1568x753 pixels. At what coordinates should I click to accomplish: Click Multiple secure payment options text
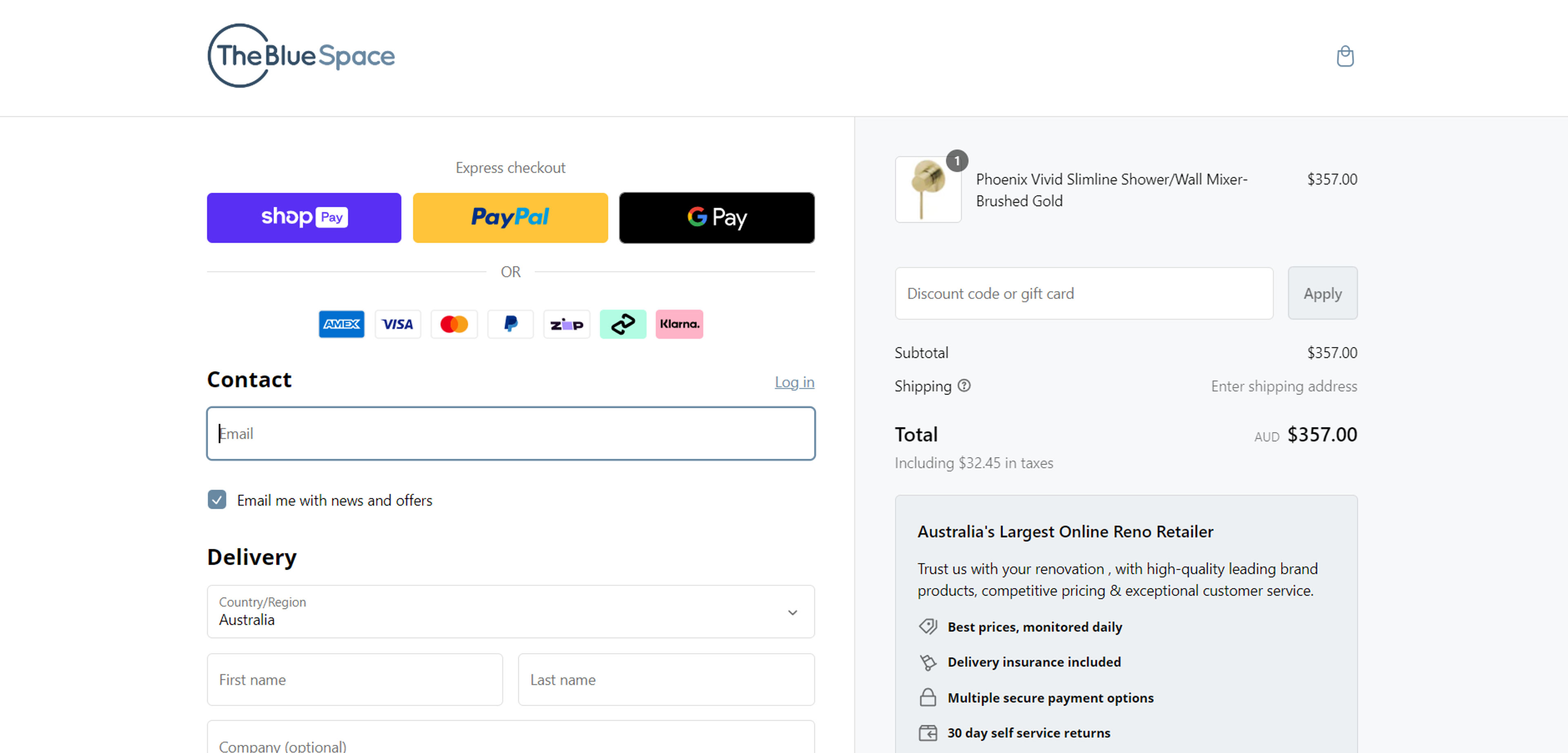point(1050,697)
